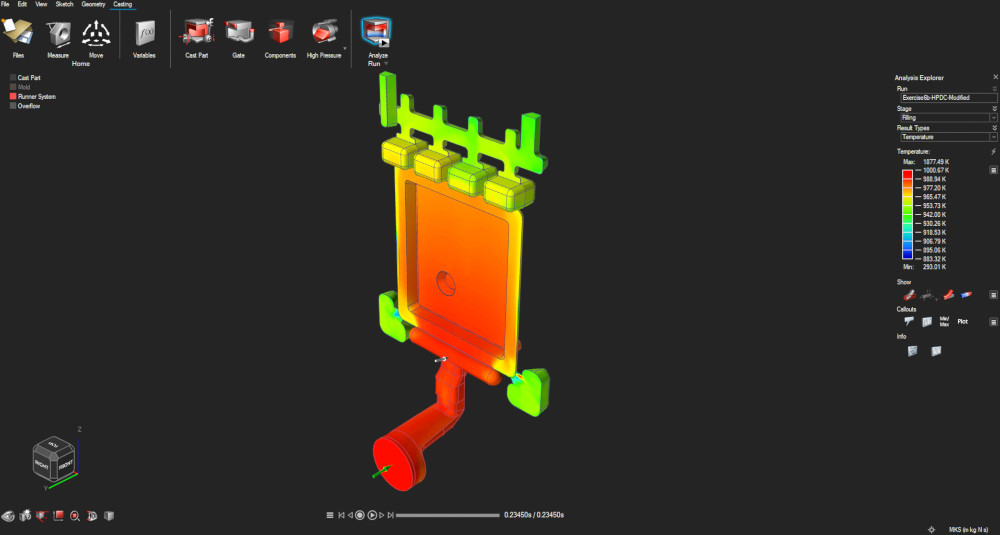Screen dimensions: 1000x535
Task: Open the animation settings list icon
Action: click(330, 515)
